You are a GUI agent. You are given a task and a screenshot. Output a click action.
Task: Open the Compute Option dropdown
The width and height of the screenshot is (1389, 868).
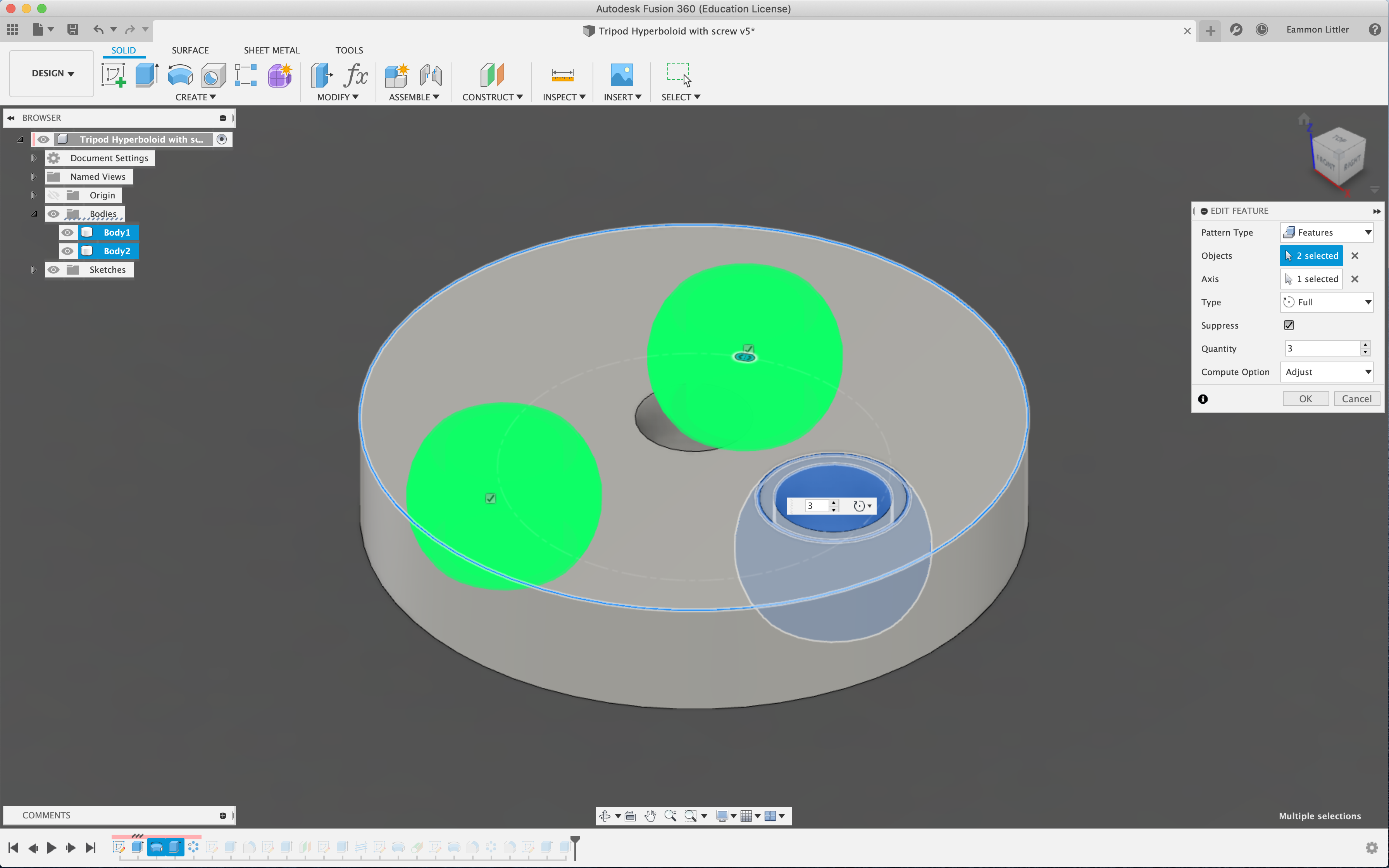tap(1327, 372)
